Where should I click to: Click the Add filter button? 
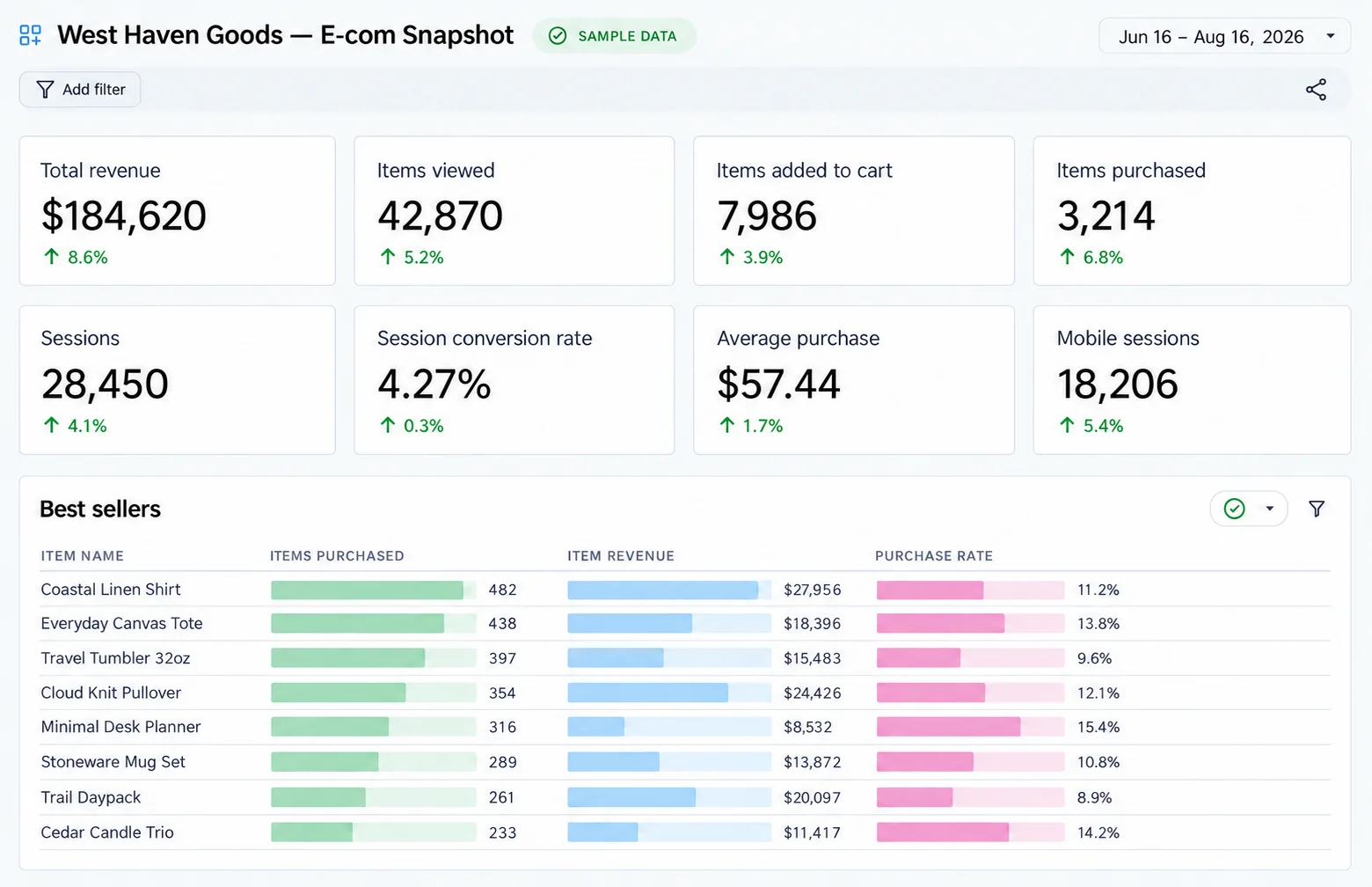coord(80,90)
